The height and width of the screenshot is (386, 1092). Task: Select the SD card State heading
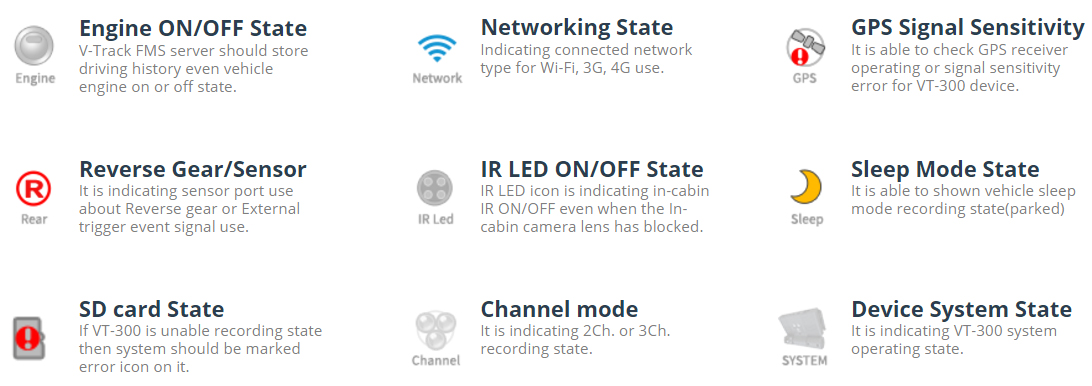[152, 309]
